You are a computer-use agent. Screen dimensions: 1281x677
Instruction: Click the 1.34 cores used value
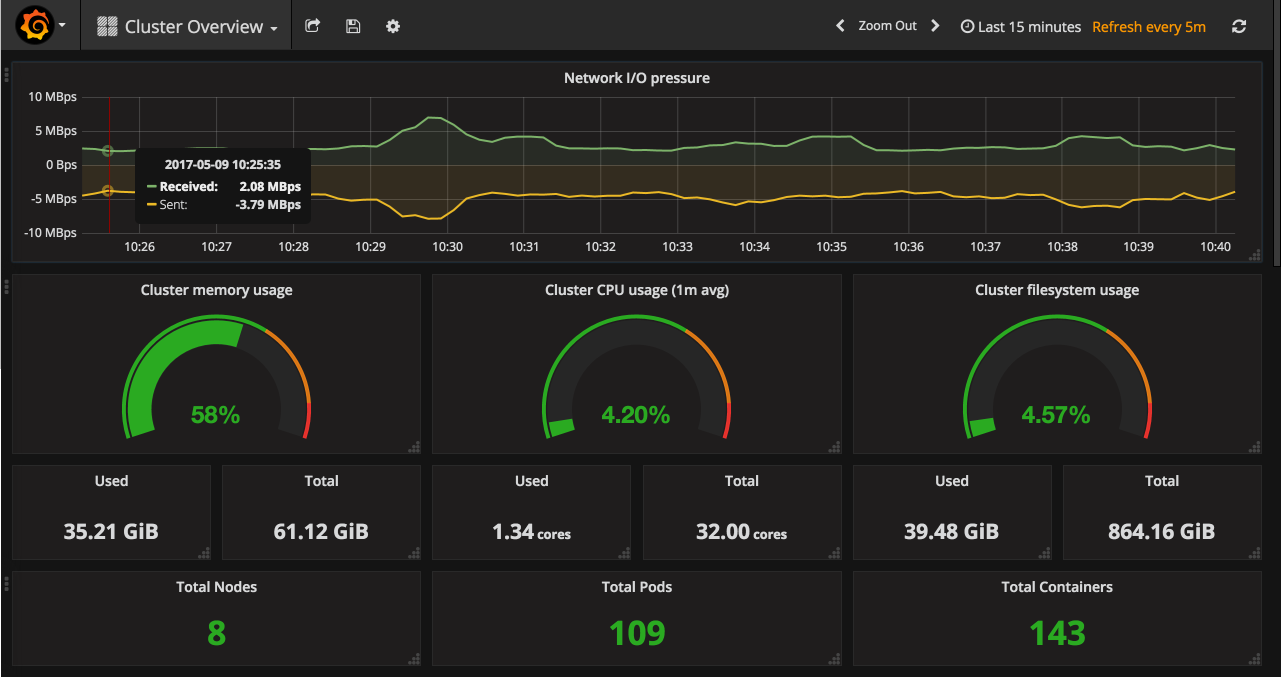(x=531, y=532)
